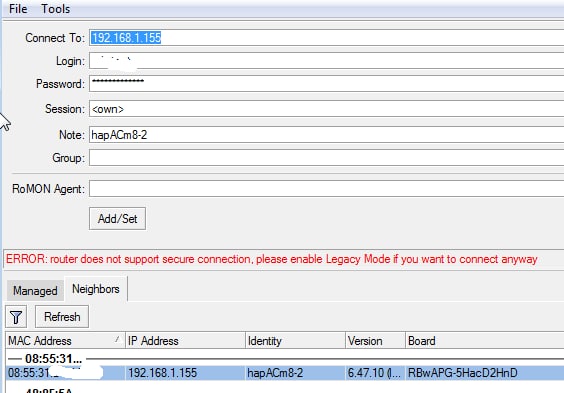Click the RoMON Agent input field
The width and height of the screenshot is (564, 393).
click(x=326, y=189)
